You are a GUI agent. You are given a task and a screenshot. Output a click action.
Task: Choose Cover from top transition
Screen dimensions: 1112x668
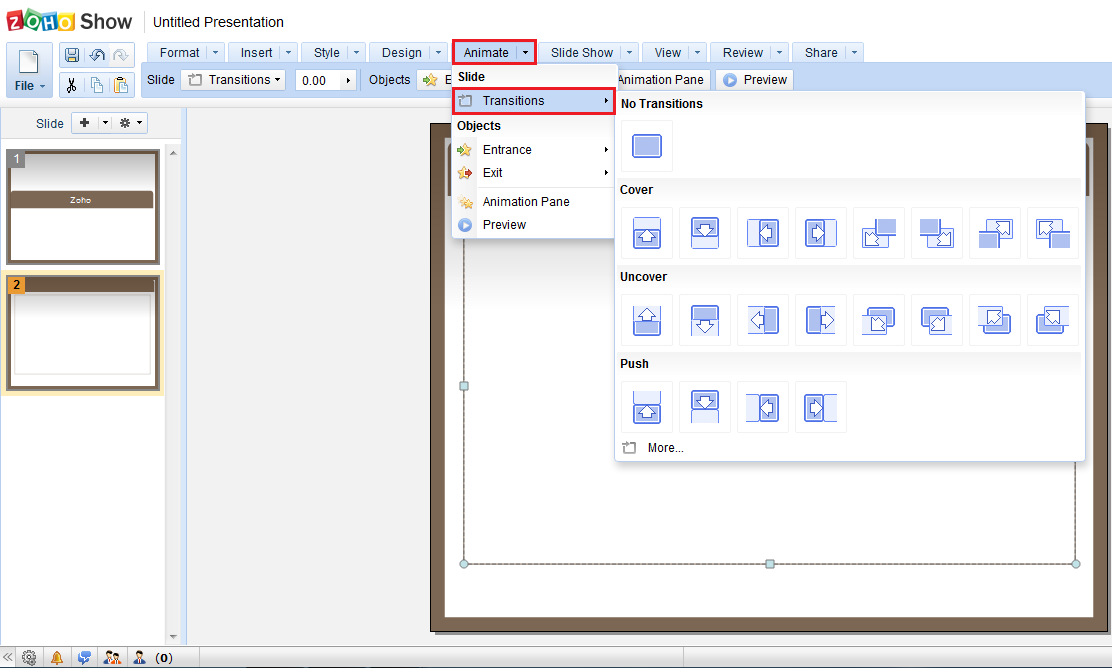[705, 233]
